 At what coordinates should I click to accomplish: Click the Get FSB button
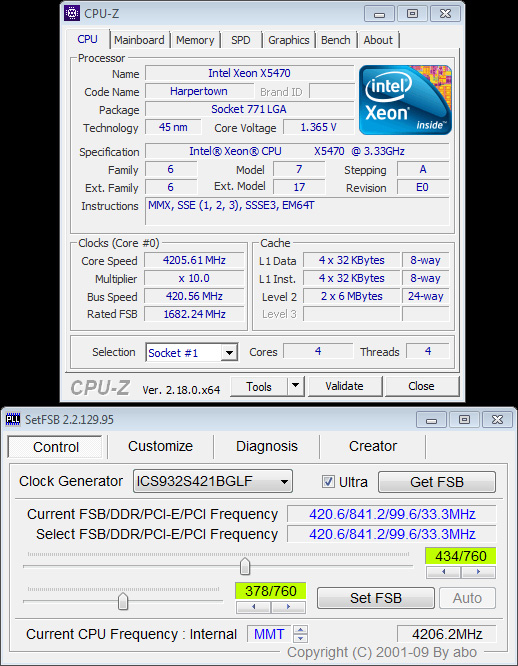[436, 482]
